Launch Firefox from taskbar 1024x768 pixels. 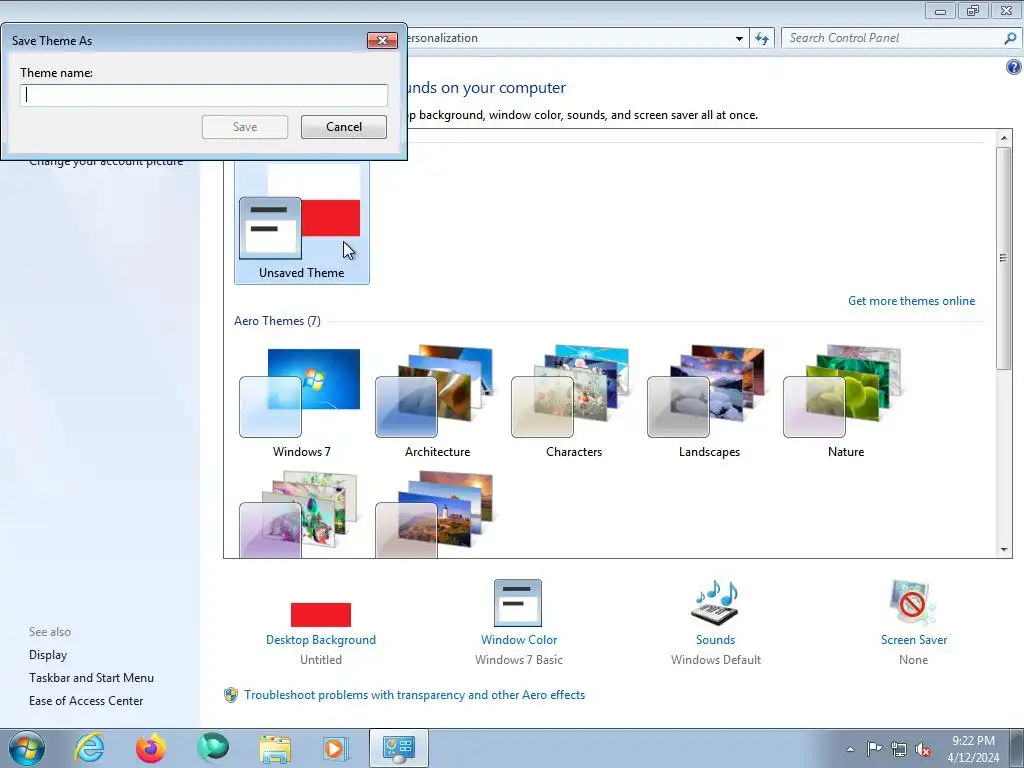[x=150, y=748]
